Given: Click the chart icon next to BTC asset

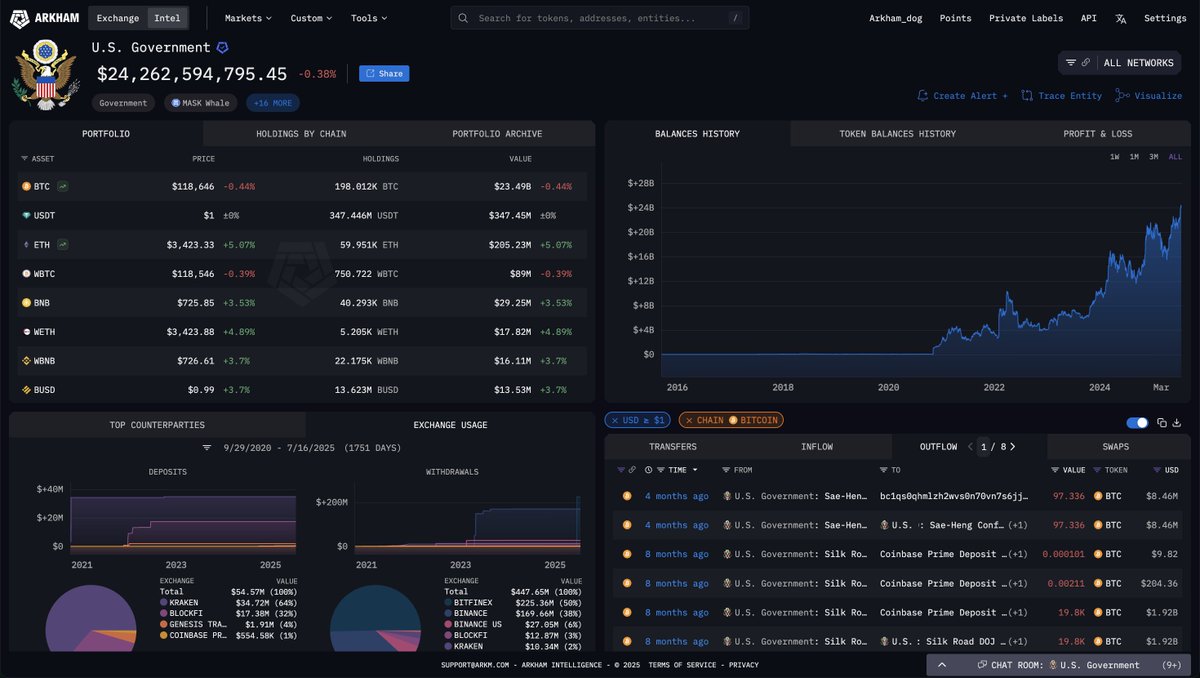Looking at the screenshot, I should coord(63,186).
